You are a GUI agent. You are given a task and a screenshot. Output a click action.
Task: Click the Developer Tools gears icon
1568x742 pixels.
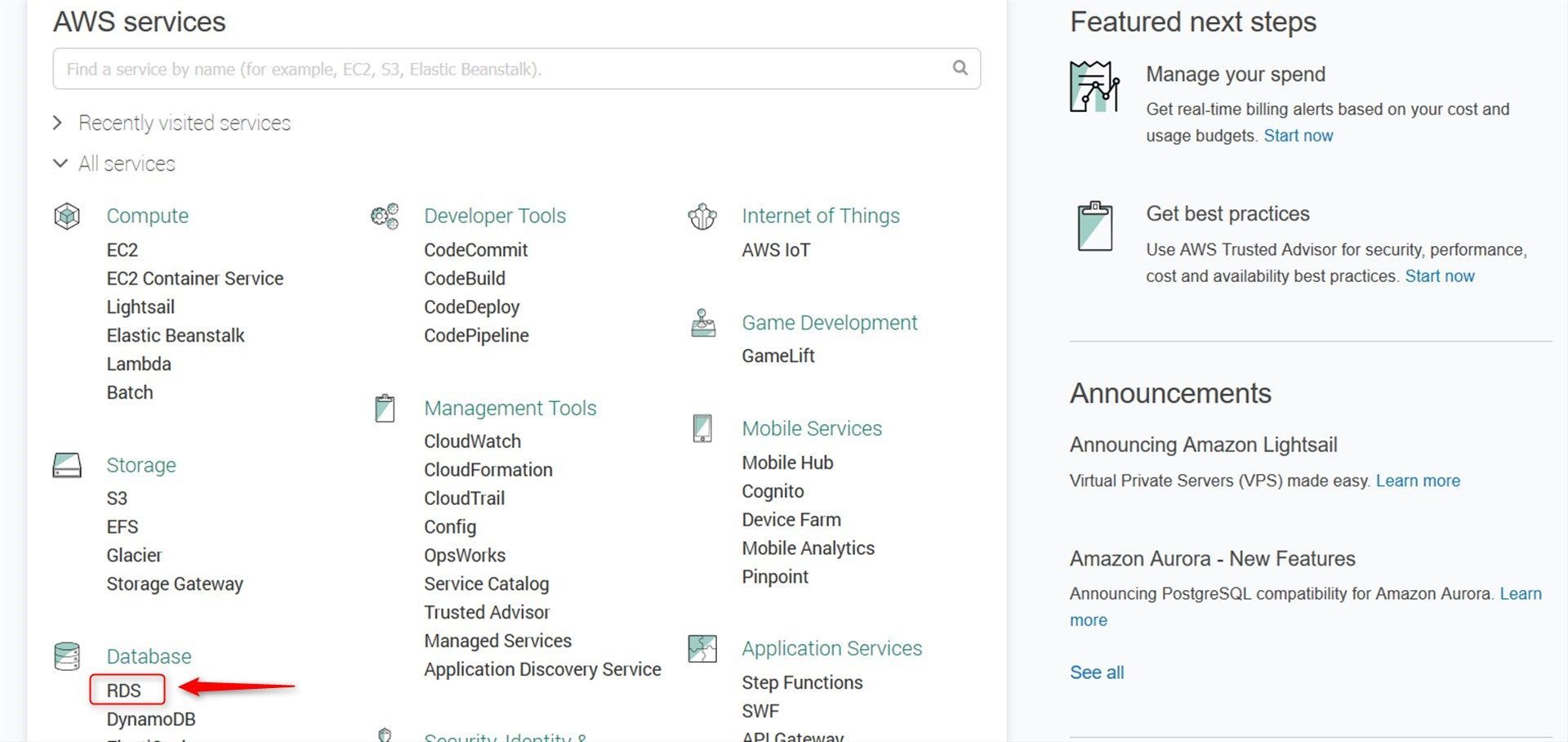pos(385,217)
